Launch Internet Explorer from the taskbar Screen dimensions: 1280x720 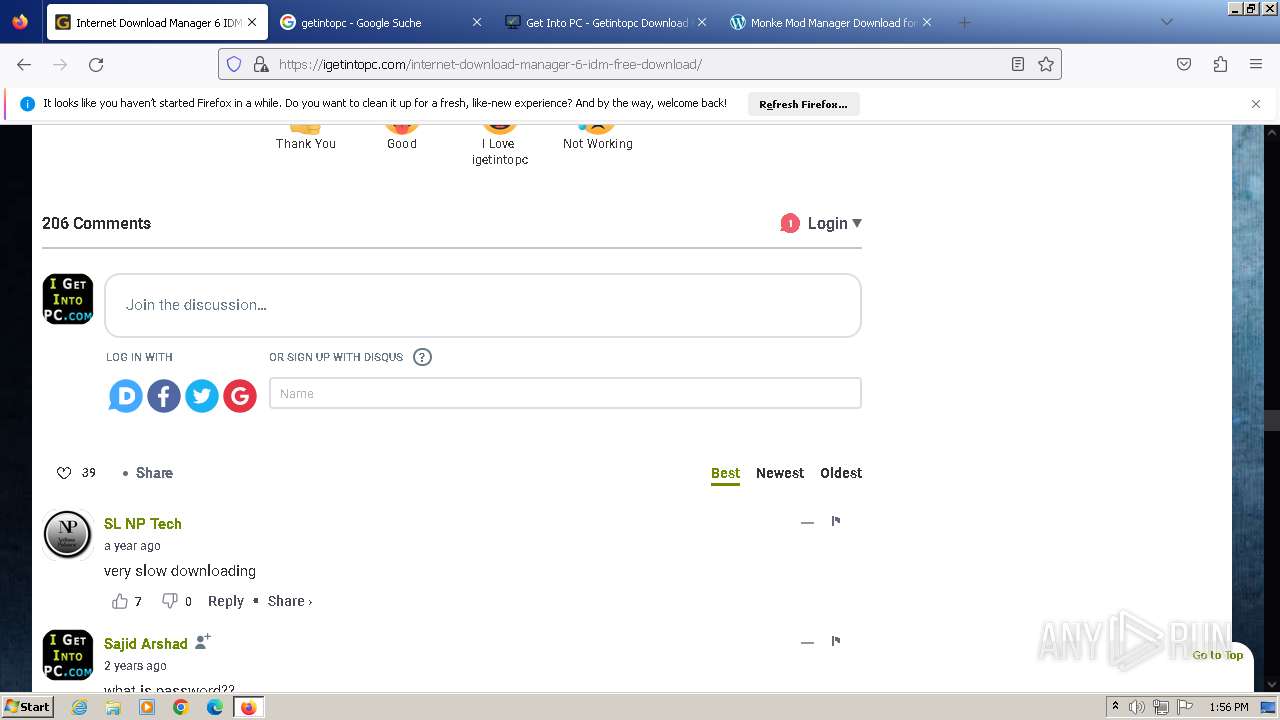click(79, 707)
